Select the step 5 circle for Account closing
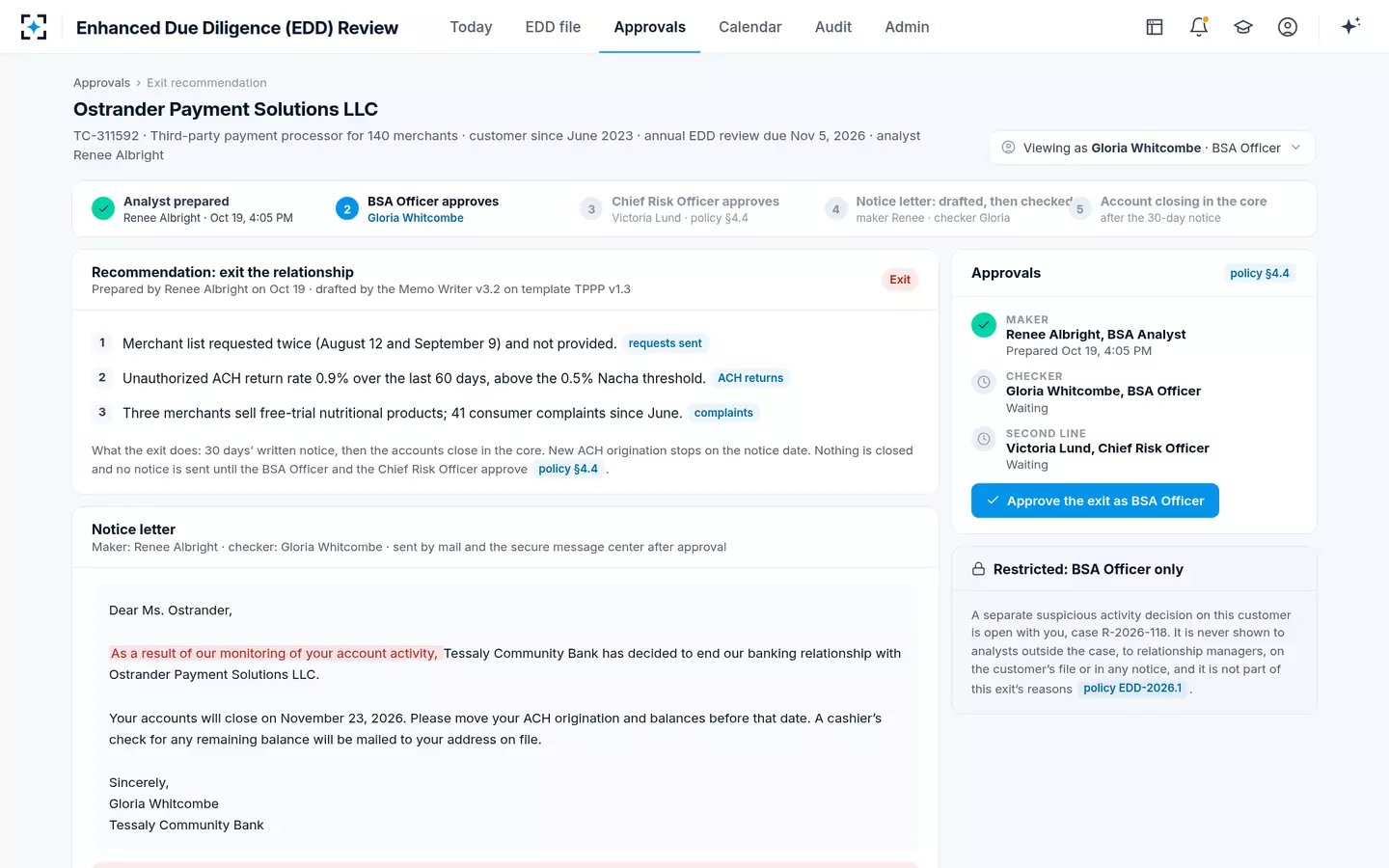Screen dimensions: 1389x868 [x=1079, y=208]
